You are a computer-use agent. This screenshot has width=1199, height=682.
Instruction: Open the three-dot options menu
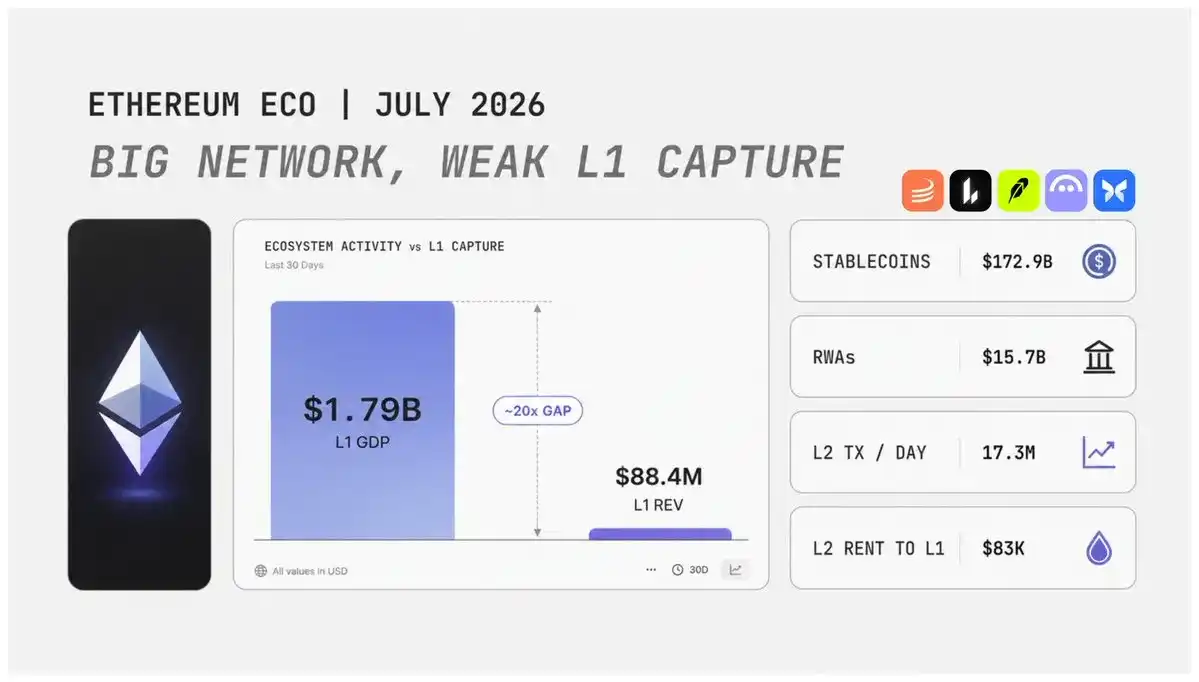coord(651,570)
